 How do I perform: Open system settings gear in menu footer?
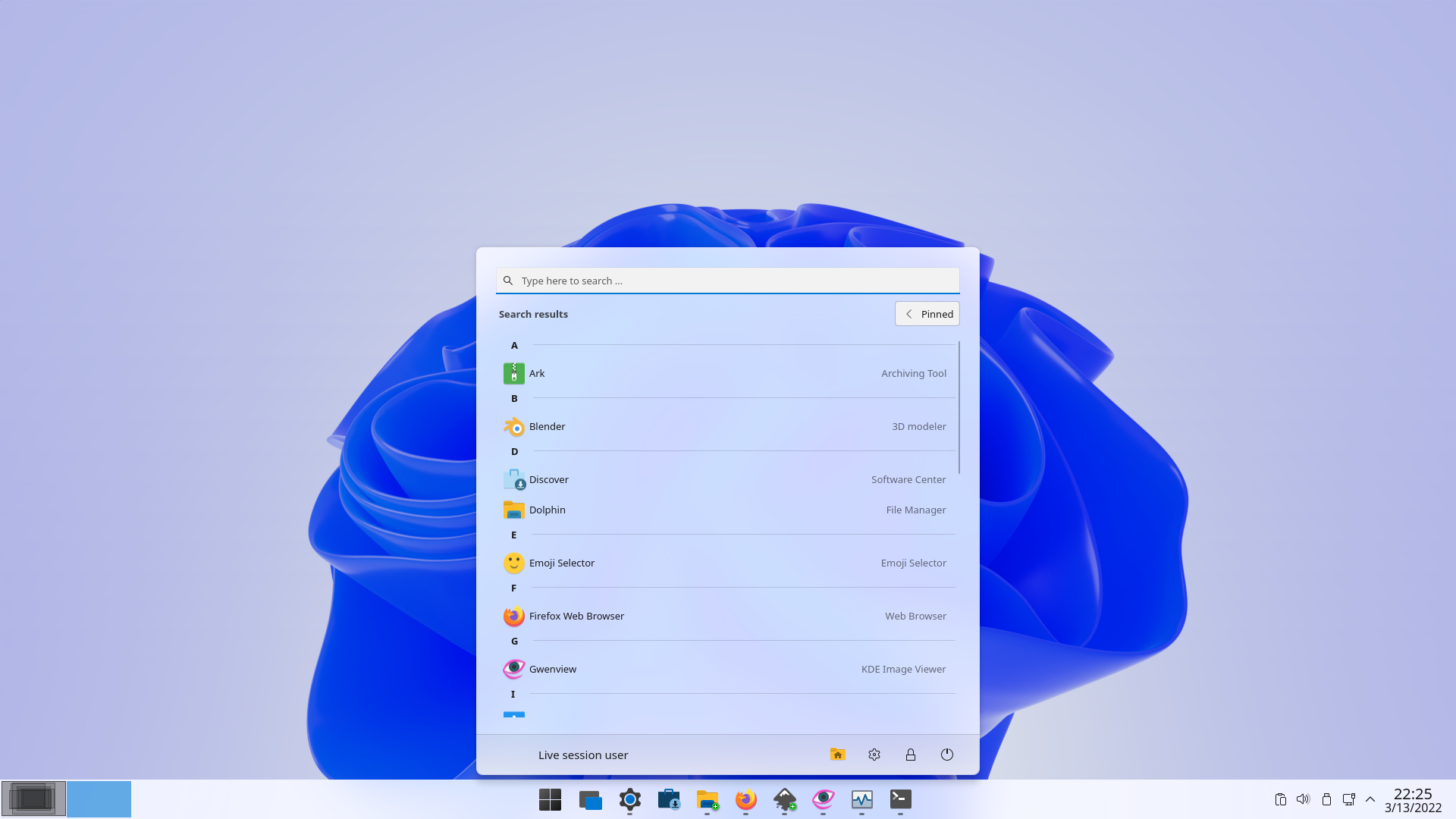click(x=874, y=755)
